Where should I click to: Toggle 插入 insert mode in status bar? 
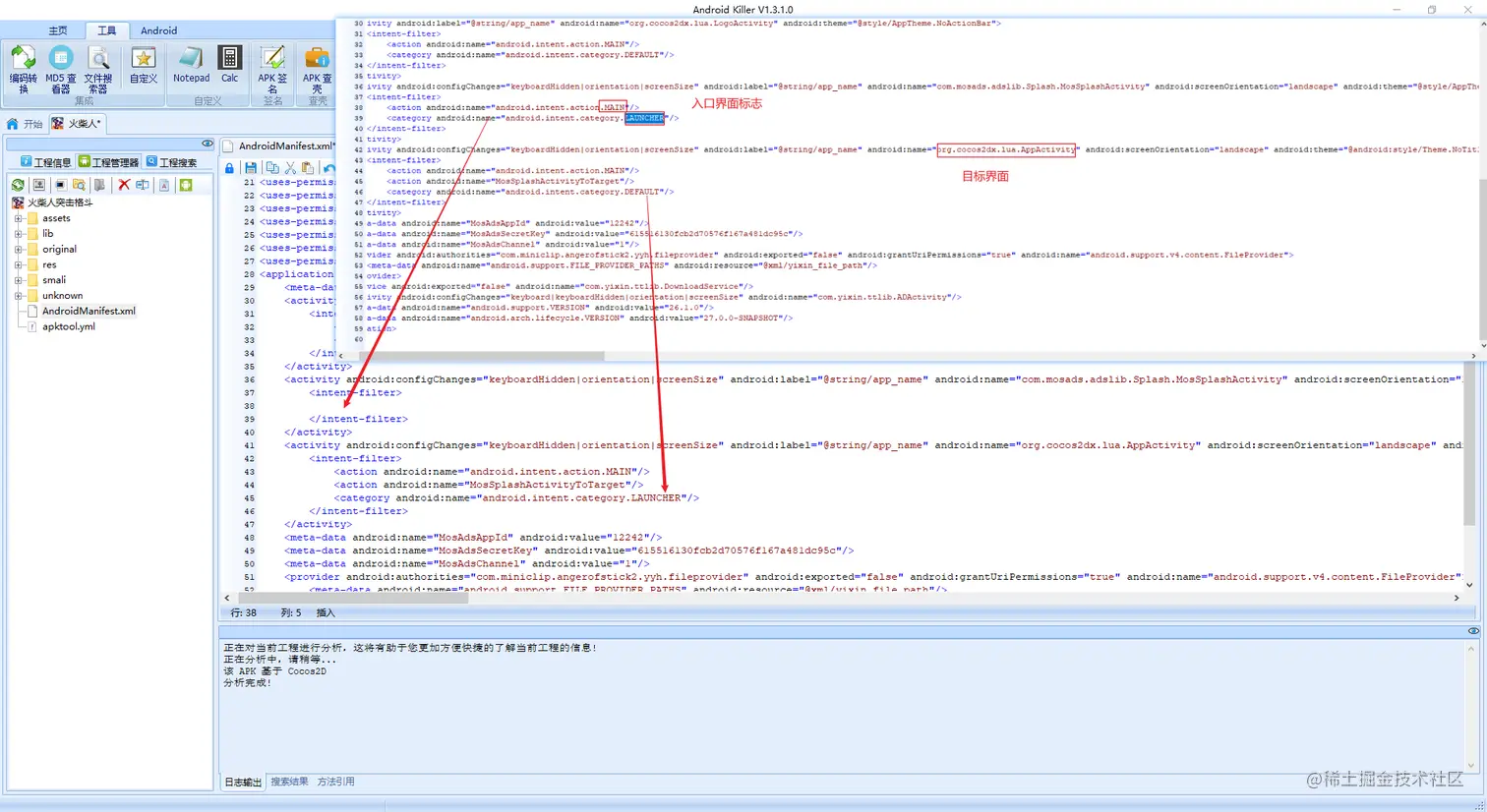[x=326, y=612]
